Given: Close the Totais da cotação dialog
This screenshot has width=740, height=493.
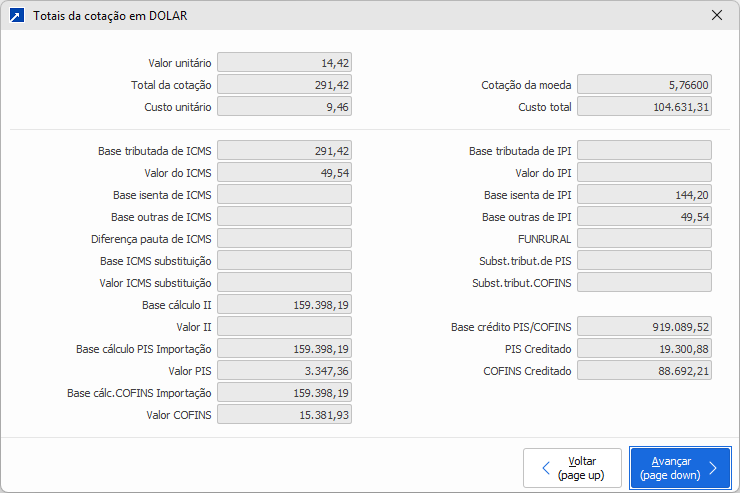Looking at the screenshot, I should tap(716, 16).
